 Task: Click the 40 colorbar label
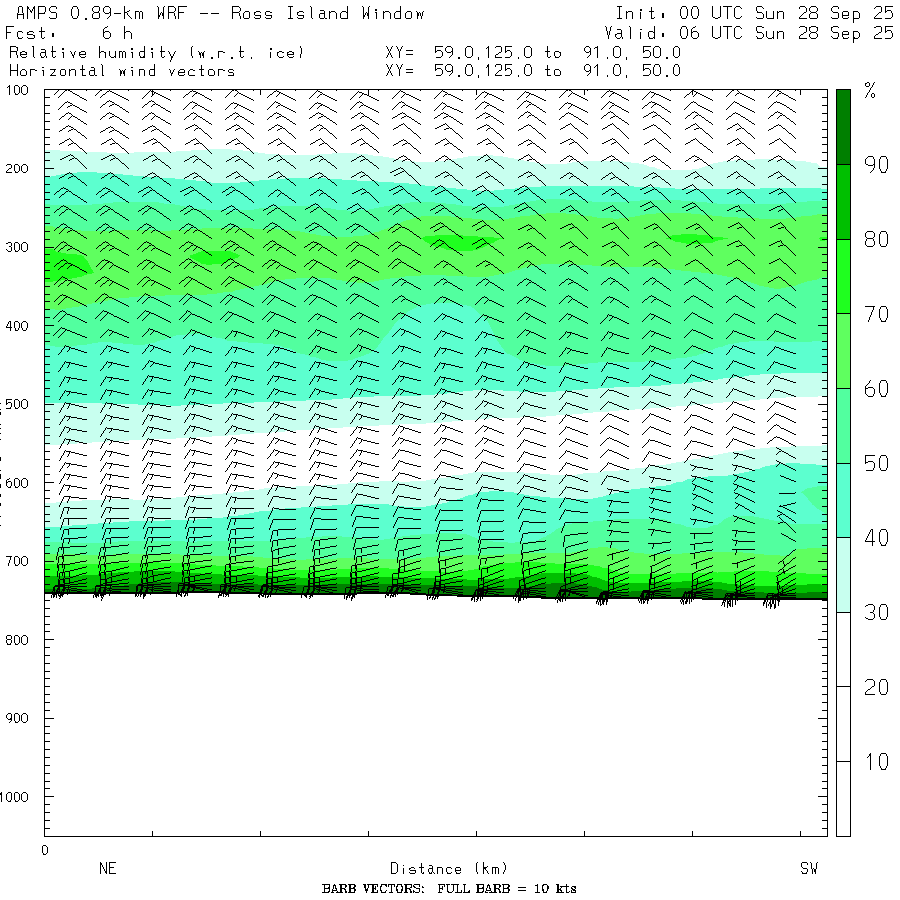point(876,538)
